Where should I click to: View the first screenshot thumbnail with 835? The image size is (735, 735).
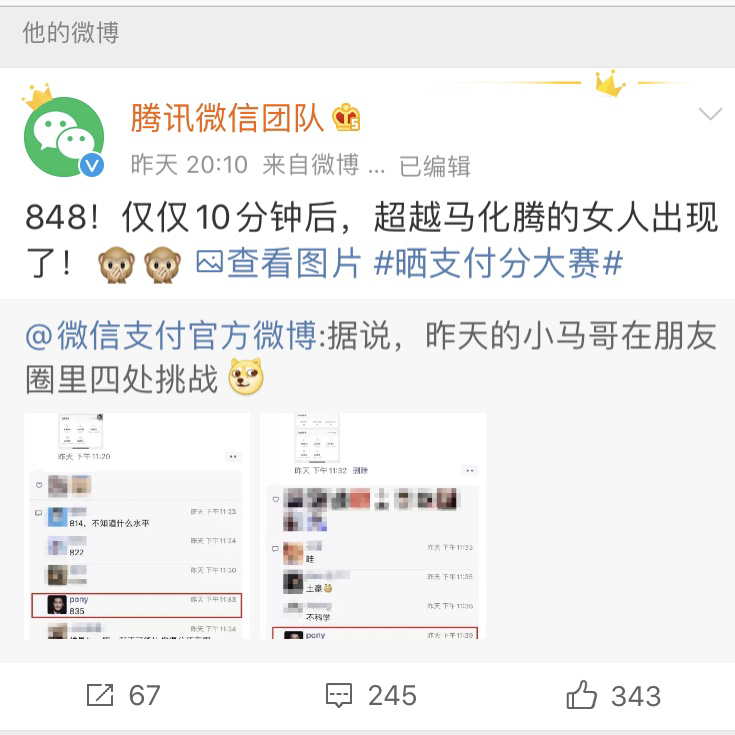137,525
